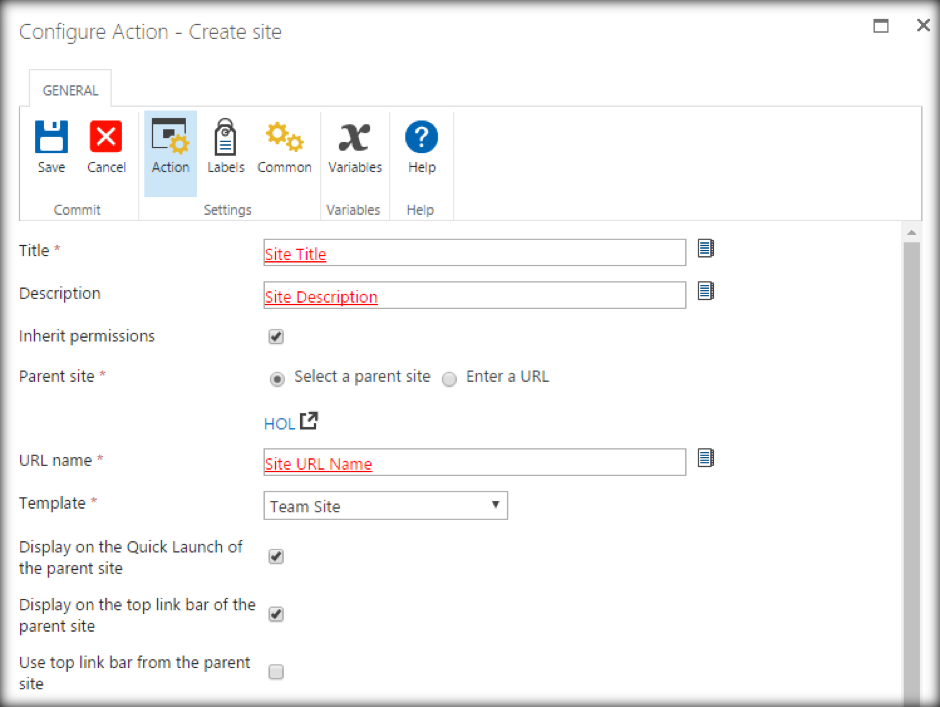Enable Use top link bar from parent
The height and width of the screenshot is (707, 940).
[276, 672]
